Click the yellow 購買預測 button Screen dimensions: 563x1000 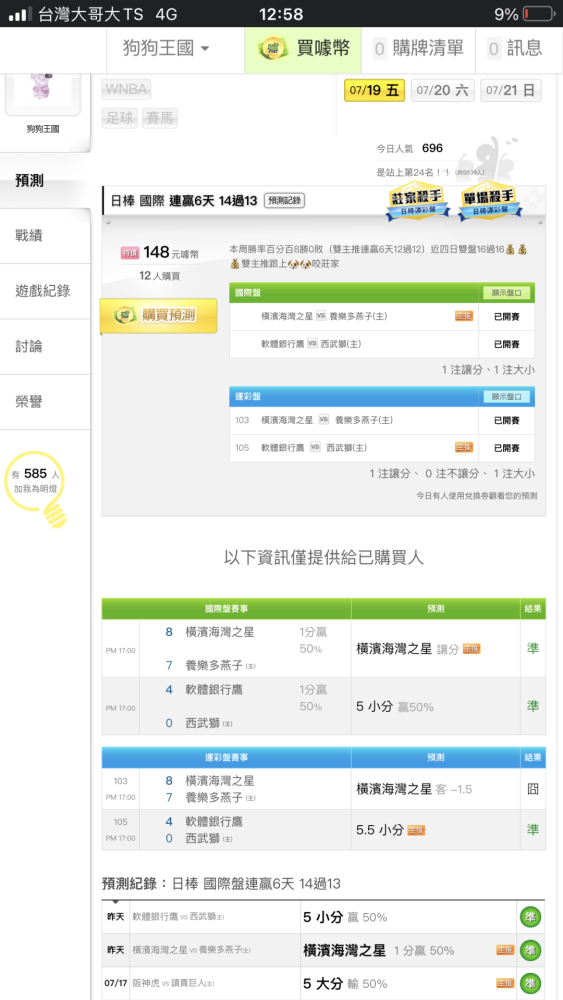pyautogui.click(x=159, y=316)
